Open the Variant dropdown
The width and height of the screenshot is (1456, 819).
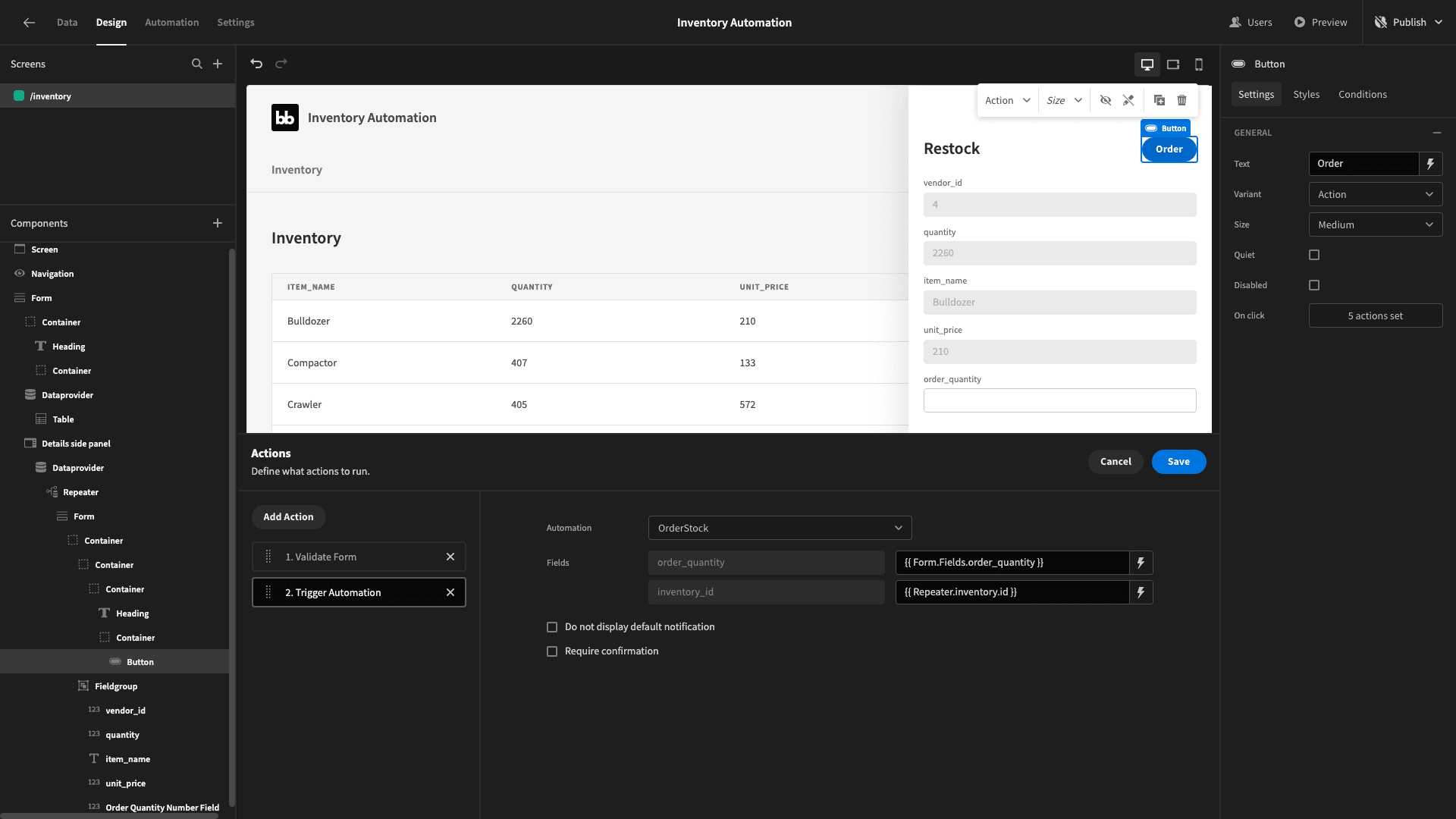point(1375,194)
